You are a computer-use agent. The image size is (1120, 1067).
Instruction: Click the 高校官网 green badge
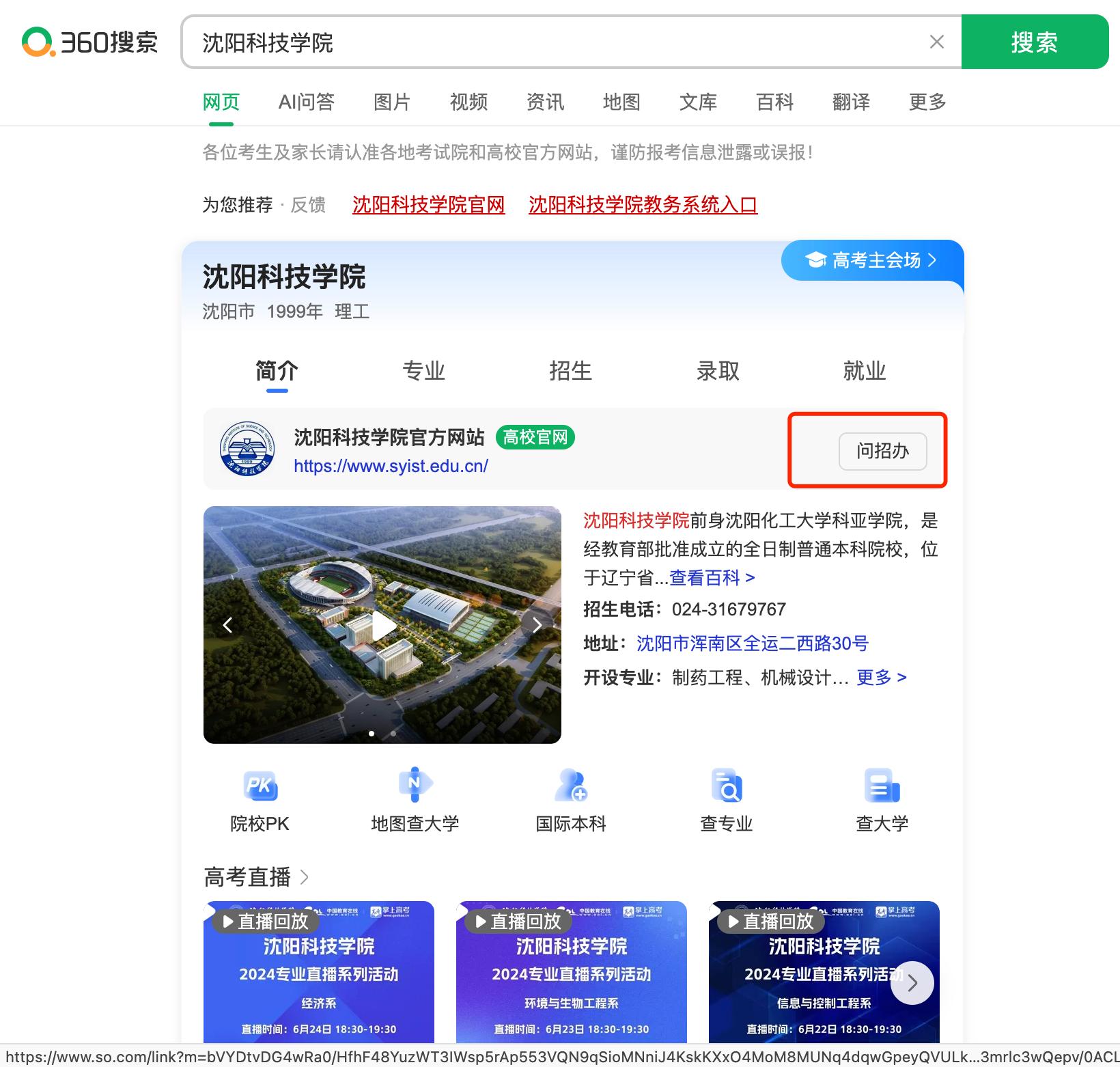point(535,437)
